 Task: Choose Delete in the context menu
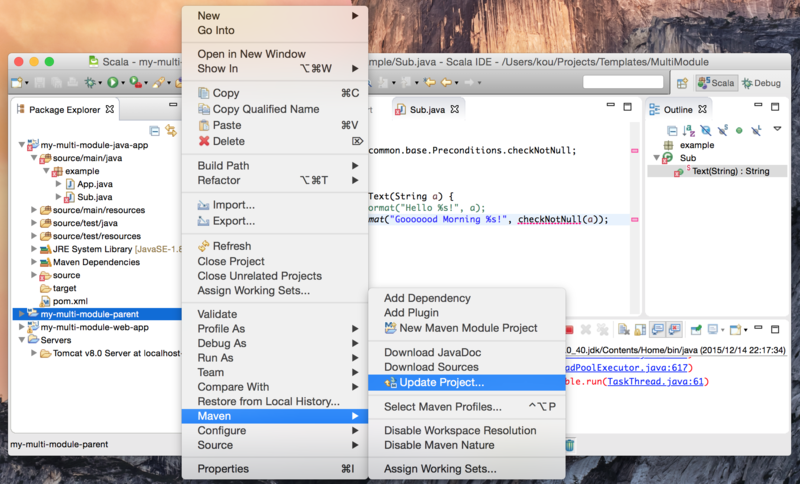274,141
